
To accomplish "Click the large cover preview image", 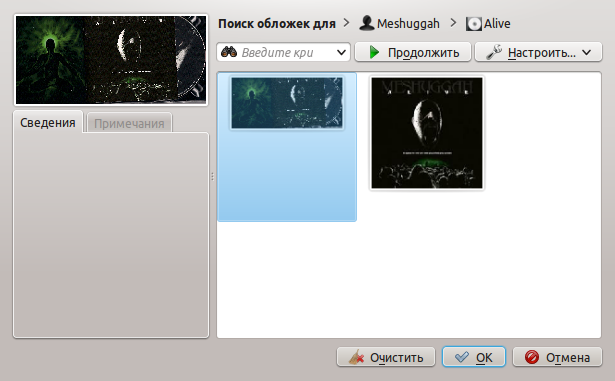I will [111, 60].
